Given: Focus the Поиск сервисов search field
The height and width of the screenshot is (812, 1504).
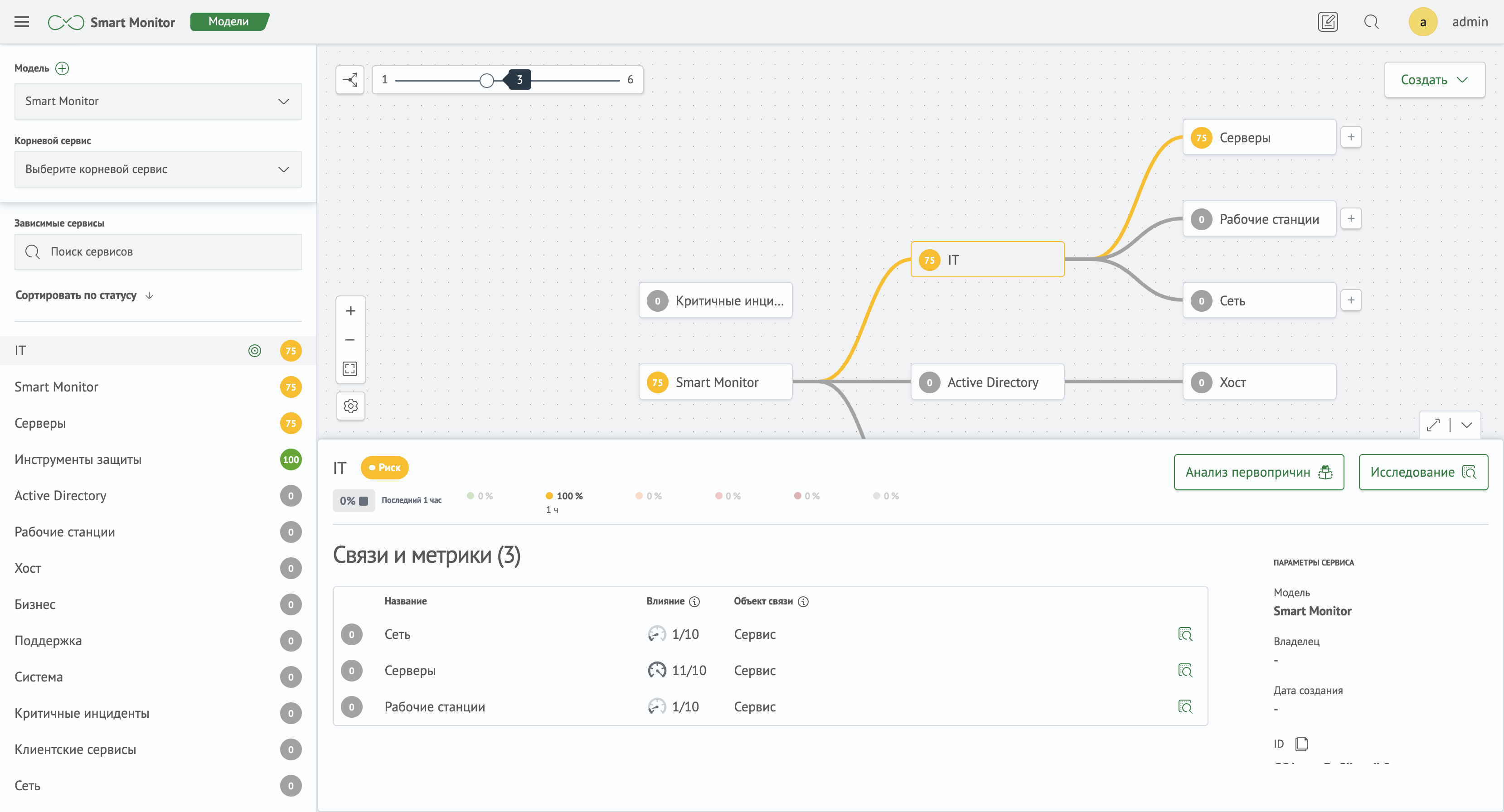Looking at the screenshot, I should [x=158, y=251].
